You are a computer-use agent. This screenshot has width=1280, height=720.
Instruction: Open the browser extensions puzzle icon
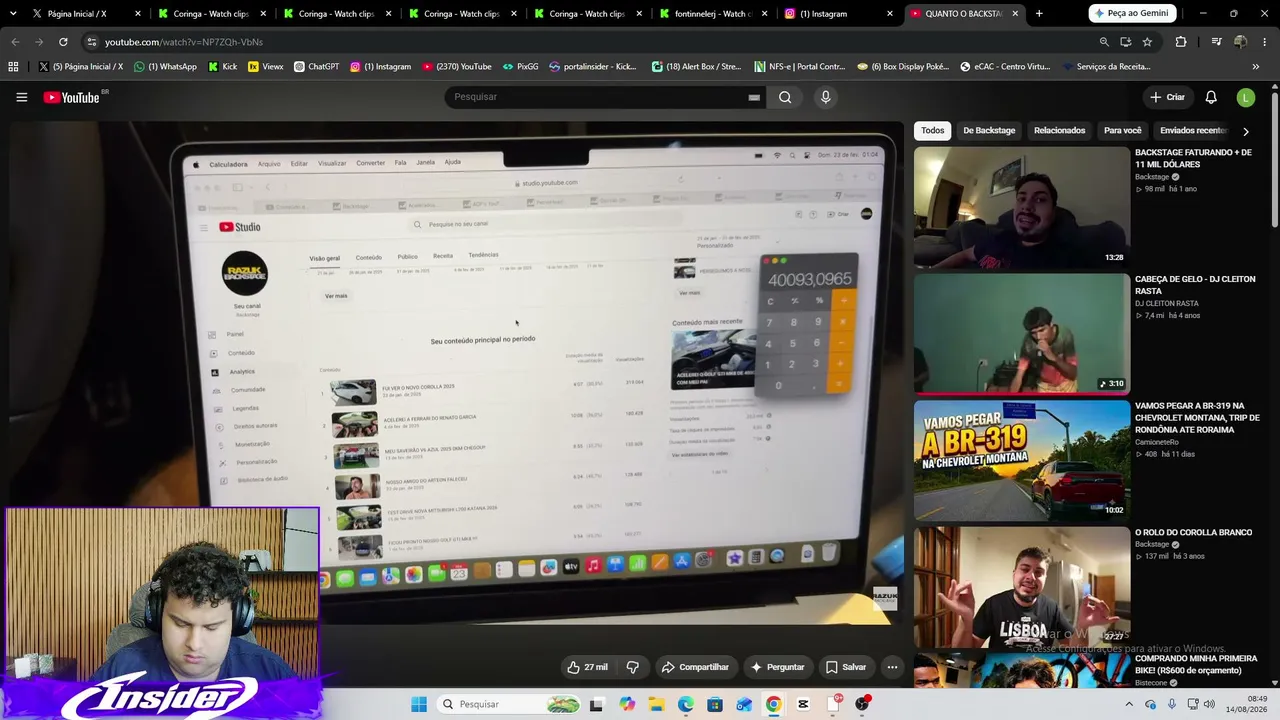click(1181, 42)
